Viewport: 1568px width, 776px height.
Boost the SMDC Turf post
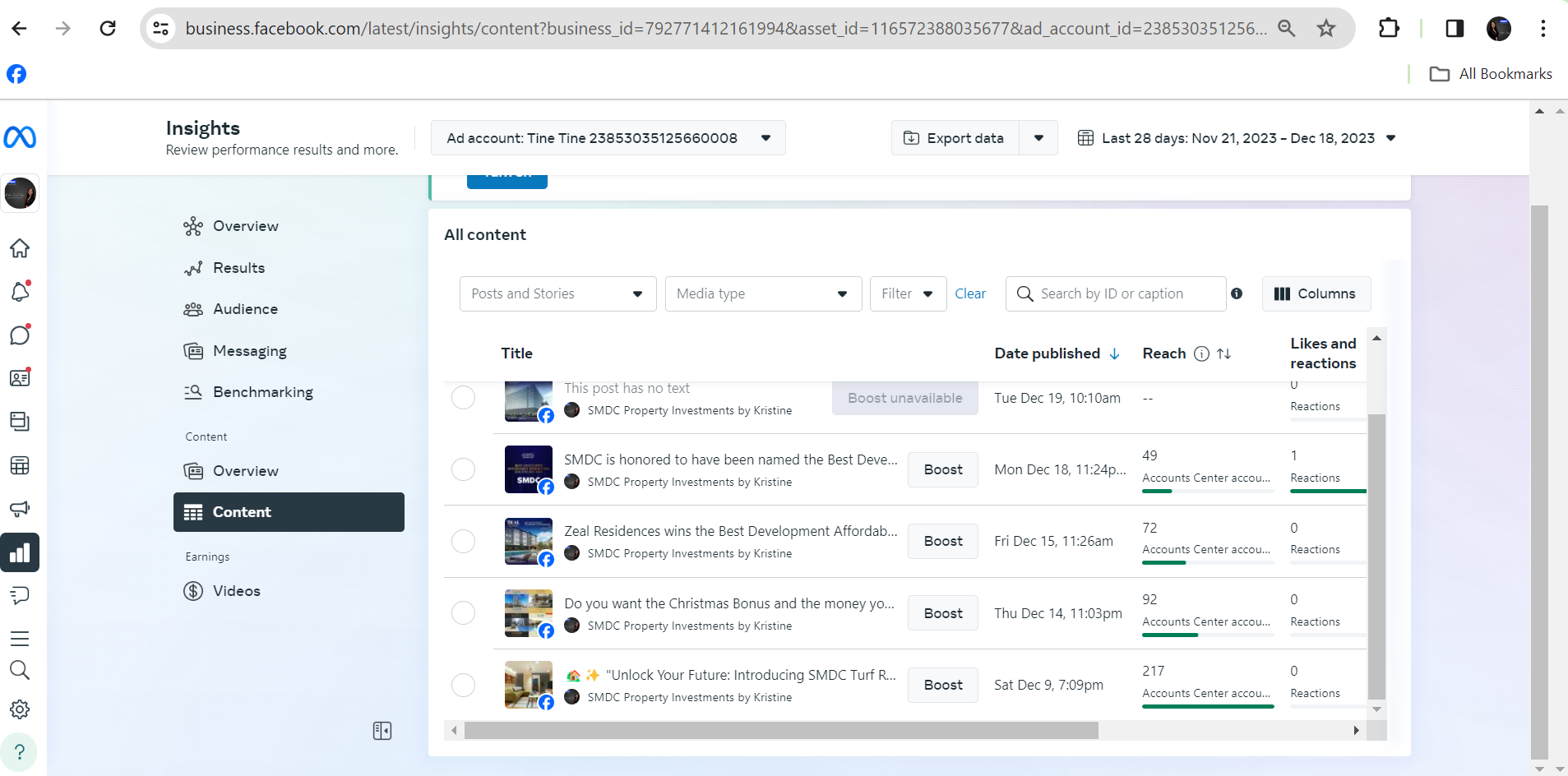pos(943,685)
